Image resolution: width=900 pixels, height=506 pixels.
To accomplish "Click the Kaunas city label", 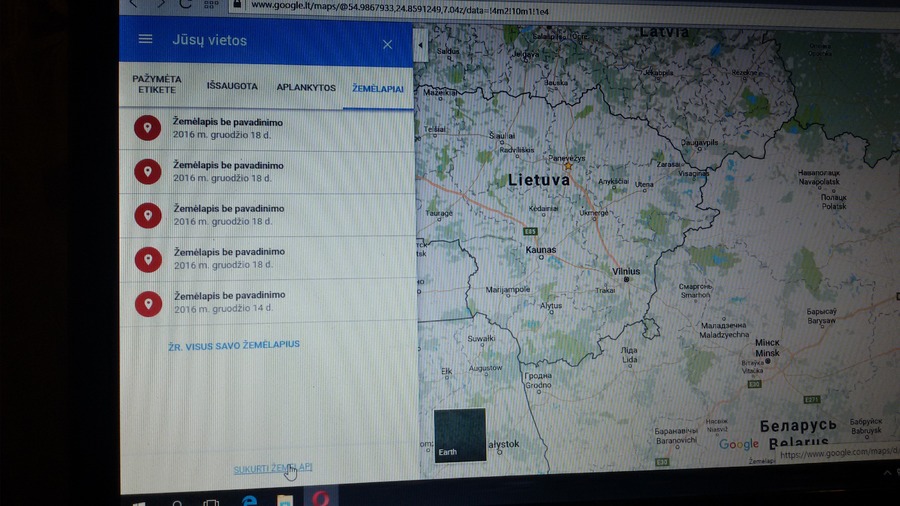I will (541, 250).
